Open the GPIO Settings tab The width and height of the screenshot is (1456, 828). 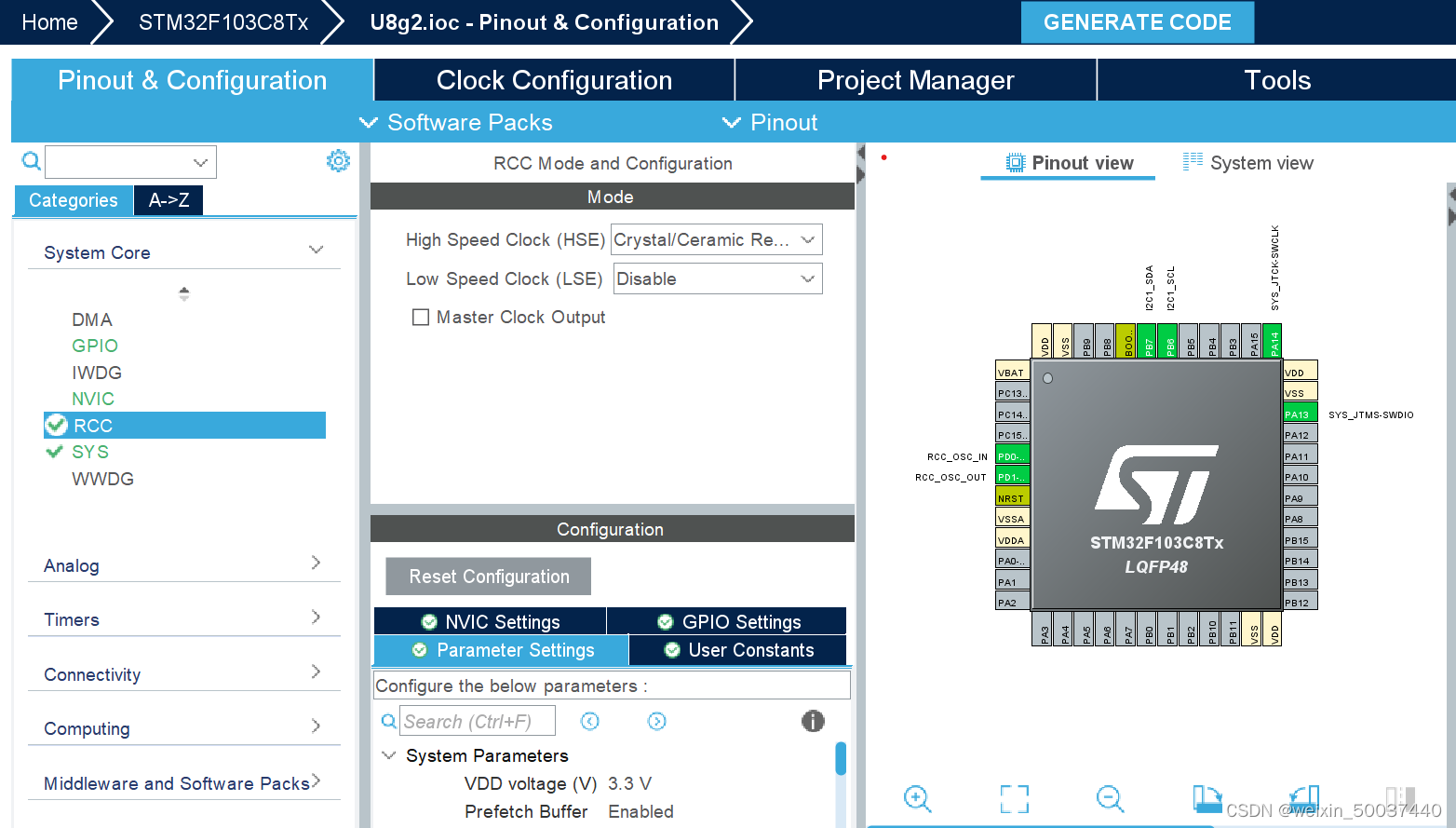click(728, 621)
